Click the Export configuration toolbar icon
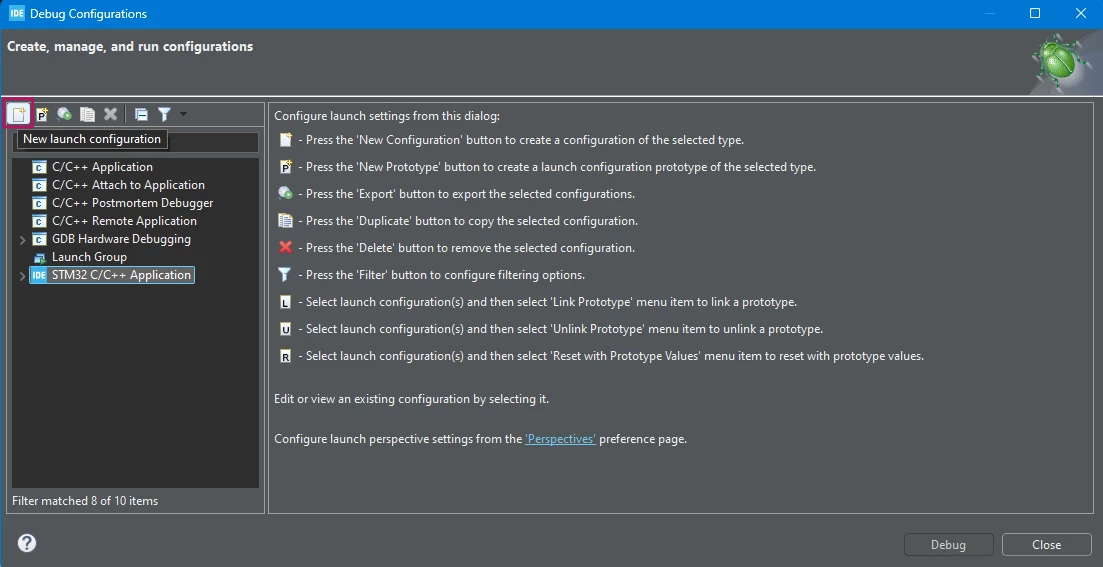Image resolution: width=1103 pixels, height=567 pixels. coord(65,114)
